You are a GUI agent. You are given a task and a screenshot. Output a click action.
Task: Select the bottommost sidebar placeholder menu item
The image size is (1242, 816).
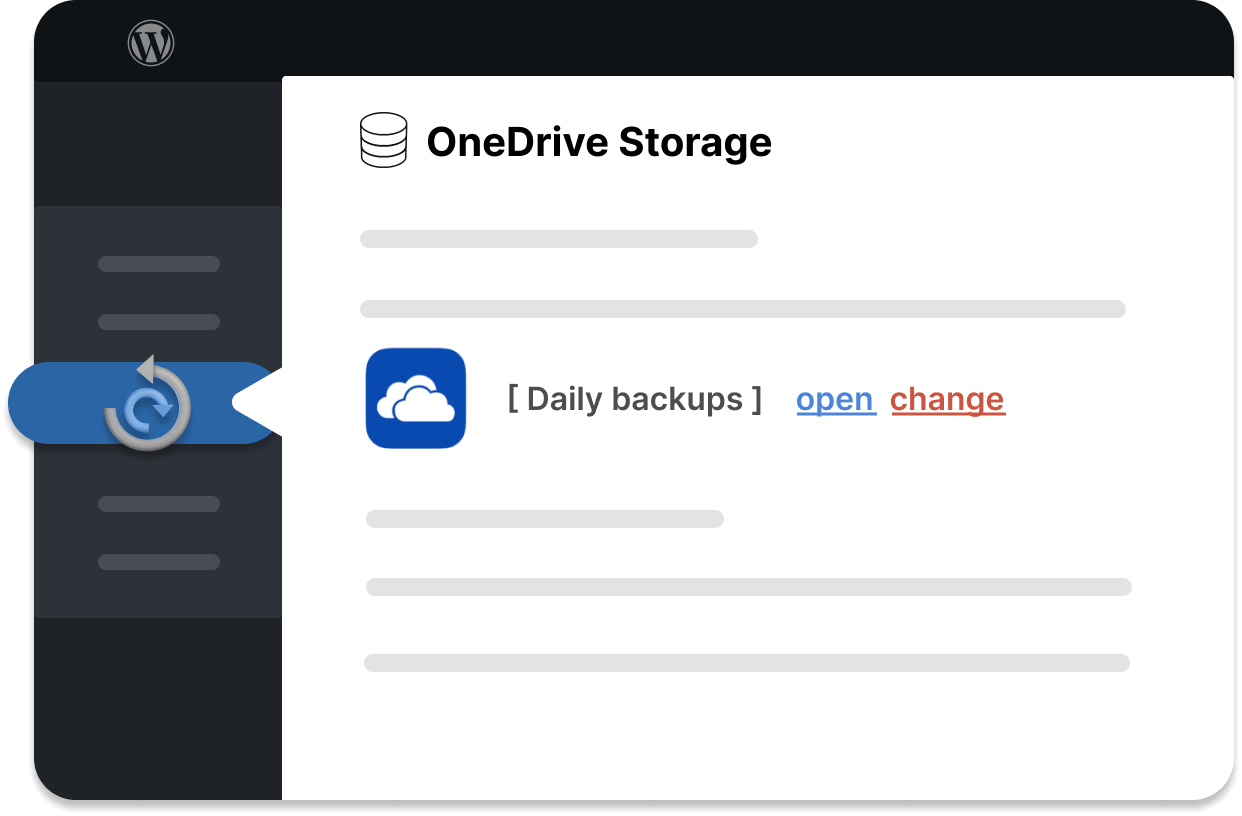(x=159, y=562)
